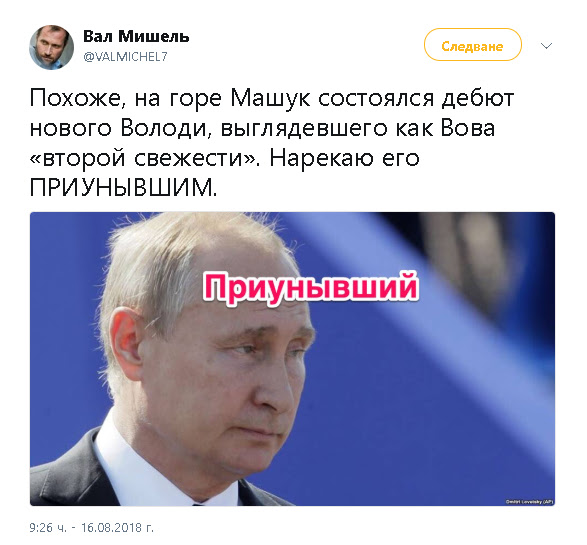Screen dimensions: 587x545
Task: Click the word выглядевшего in second line
Action: 304,130
